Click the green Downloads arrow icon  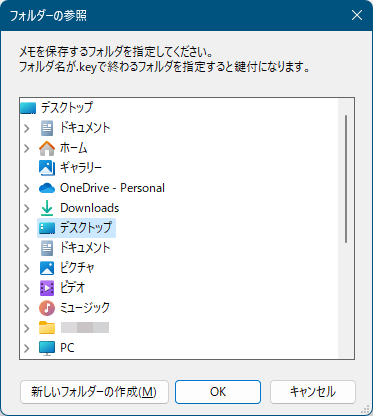click(x=47, y=208)
